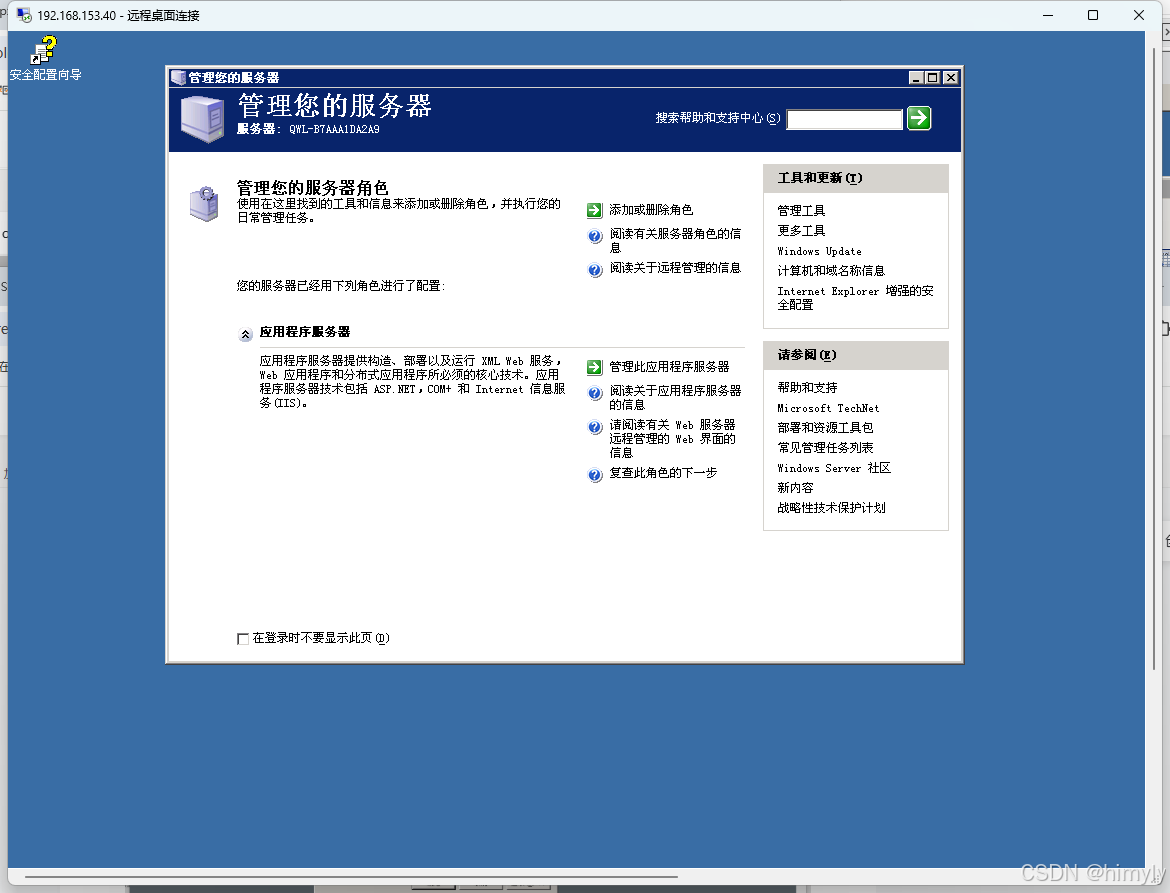The height and width of the screenshot is (893, 1170).
Task: Click the 管理您的服务器 title bar icon
Action: coord(178,78)
